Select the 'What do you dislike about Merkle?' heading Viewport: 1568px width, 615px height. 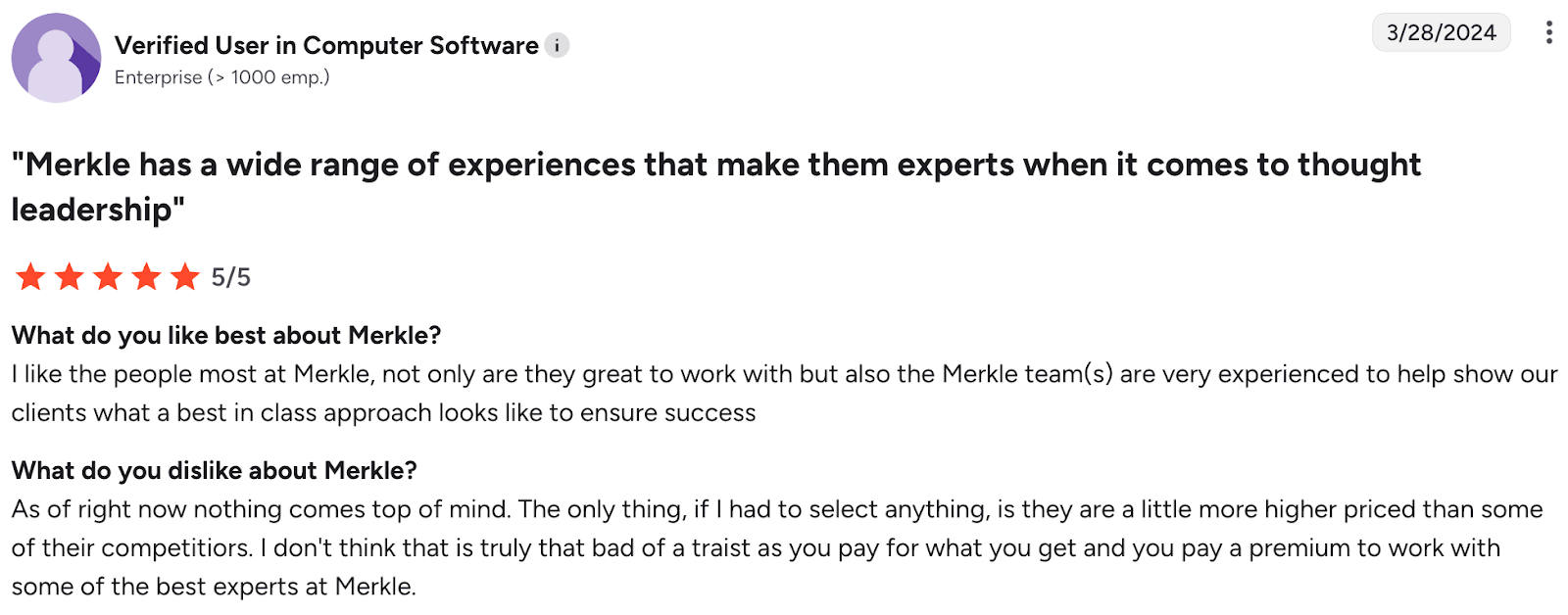click(214, 470)
